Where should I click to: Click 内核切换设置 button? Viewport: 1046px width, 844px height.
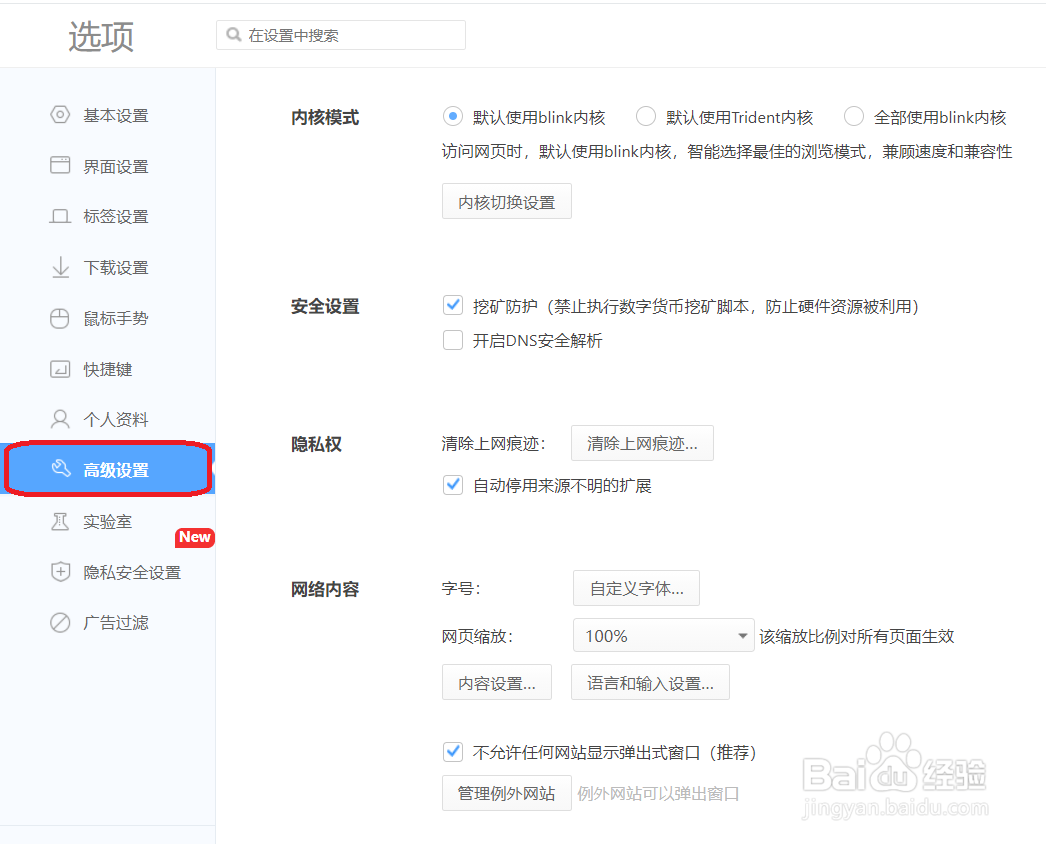[507, 201]
